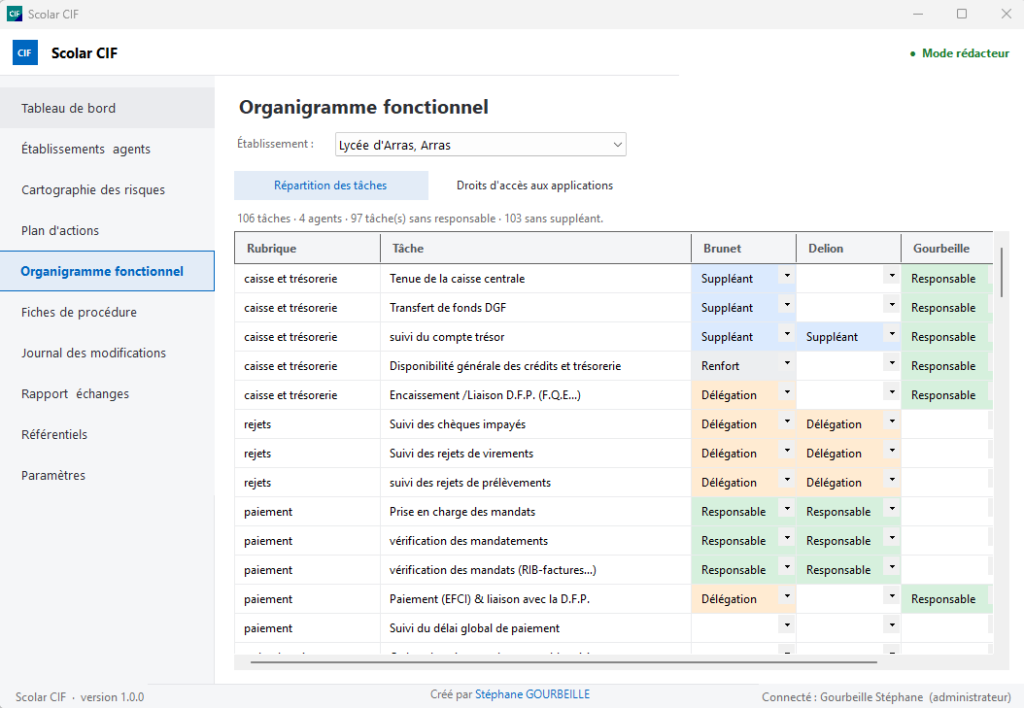Select Organigramme fonctionnel sidebar item

(x=107, y=271)
